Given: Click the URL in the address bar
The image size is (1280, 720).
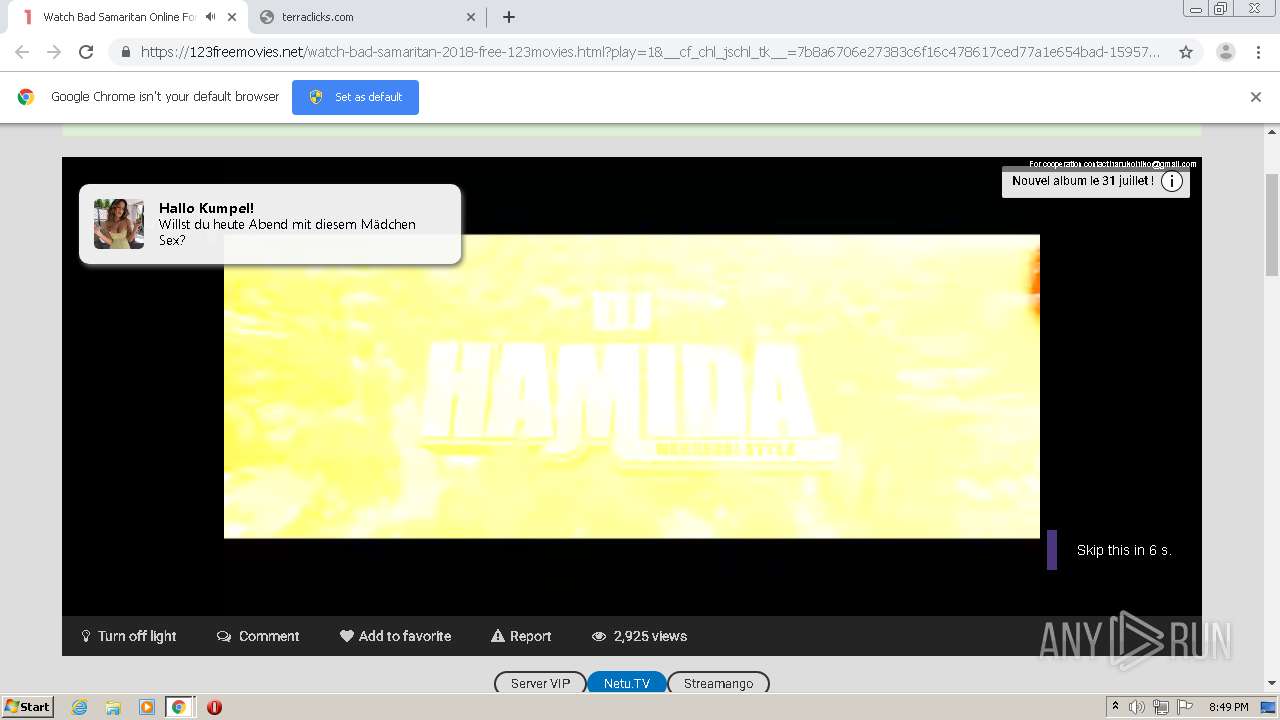Looking at the screenshot, I should (x=650, y=52).
